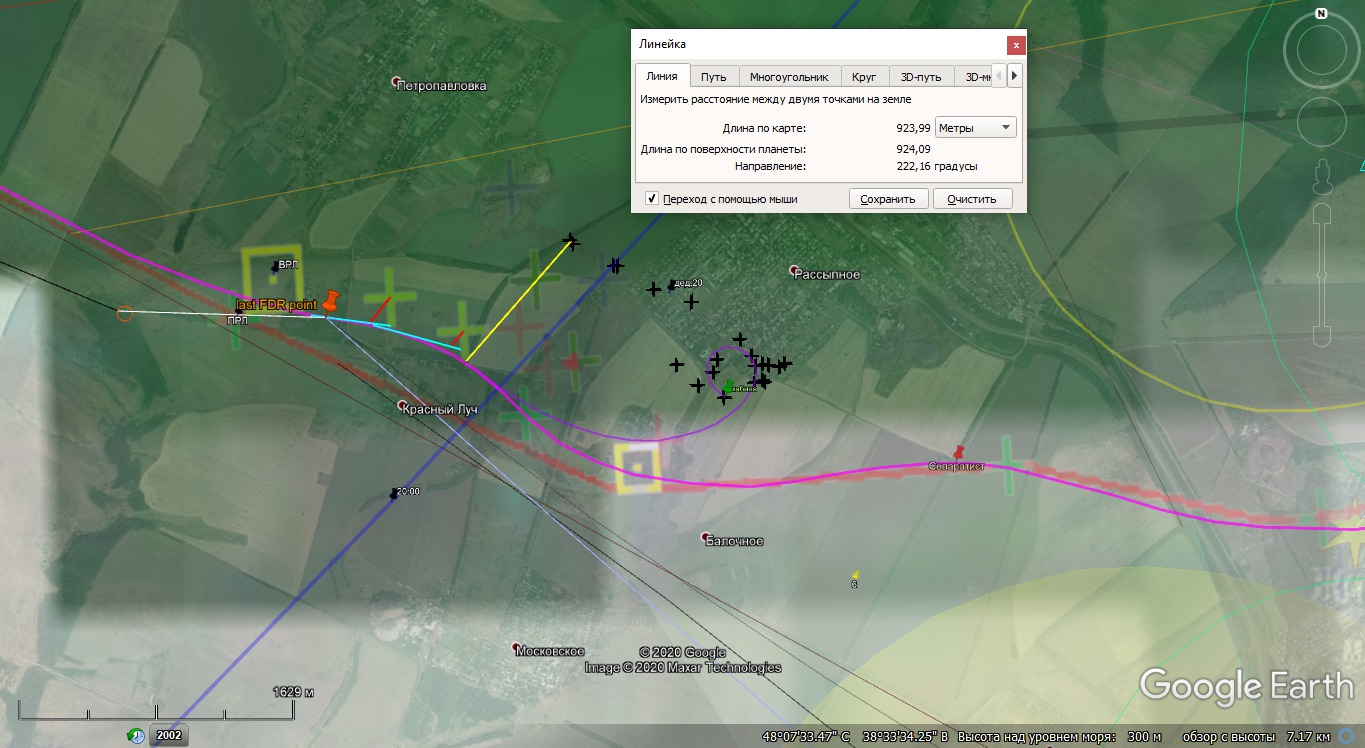Click the direction value 222,16 градусы
1365x748 pixels.
click(937, 166)
